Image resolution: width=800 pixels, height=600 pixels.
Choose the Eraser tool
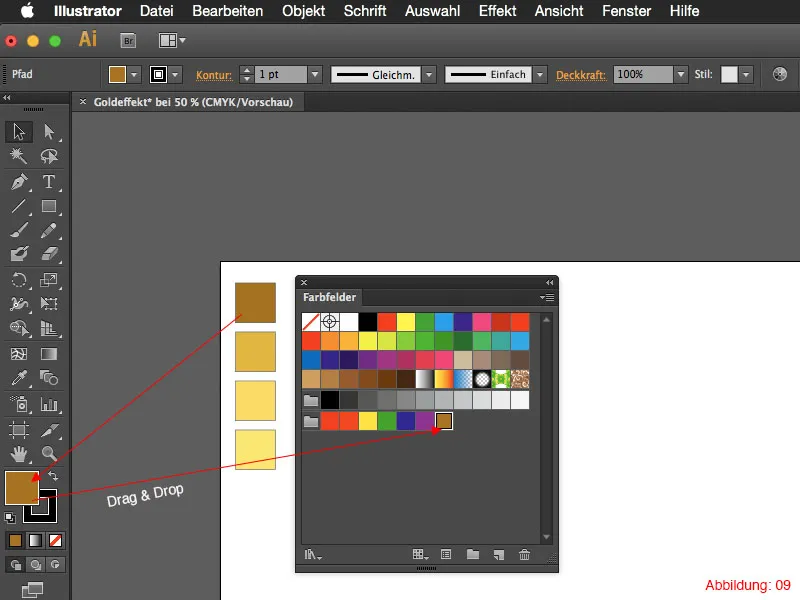tap(49, 254)
